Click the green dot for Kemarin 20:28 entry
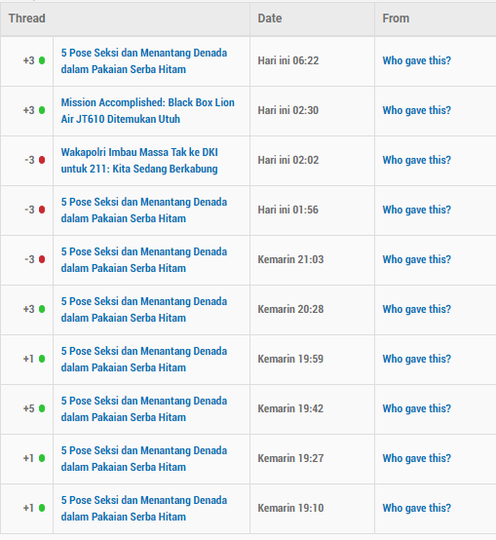The height and width of the screenshot is (540, 496). click(42, 309)
